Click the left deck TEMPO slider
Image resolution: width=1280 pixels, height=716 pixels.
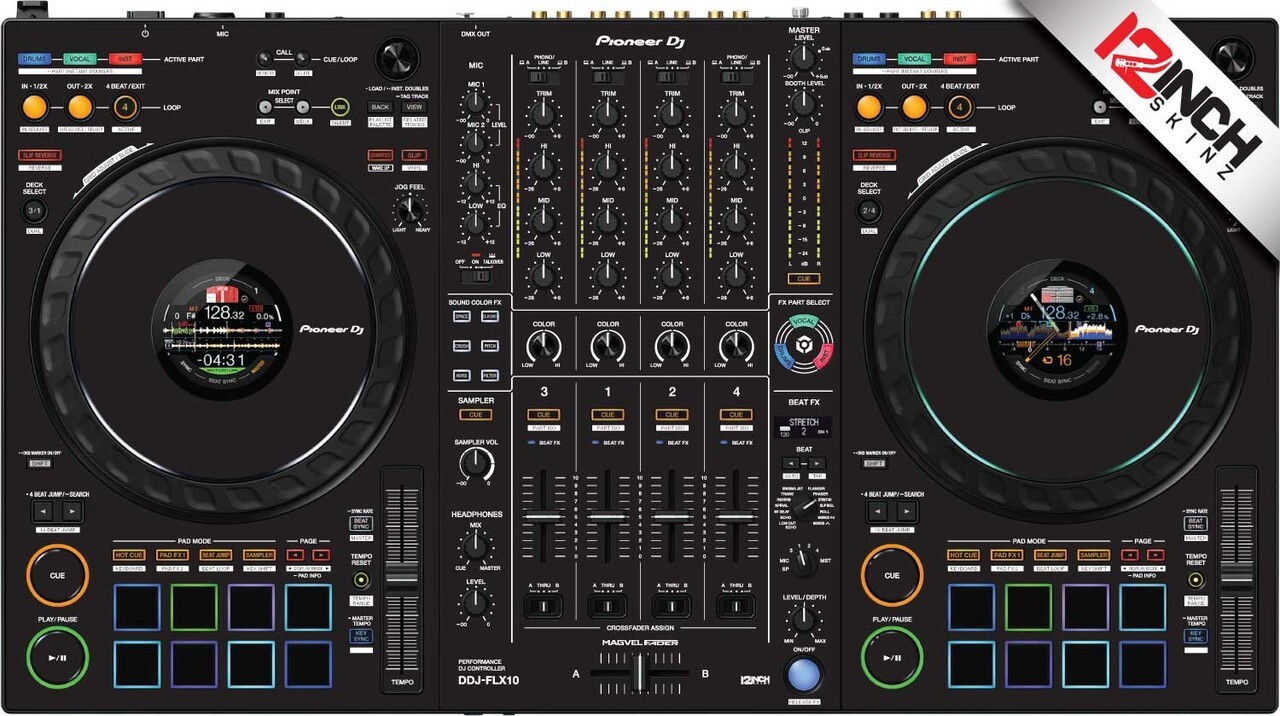pyautogui.click(x=401, y=578)
